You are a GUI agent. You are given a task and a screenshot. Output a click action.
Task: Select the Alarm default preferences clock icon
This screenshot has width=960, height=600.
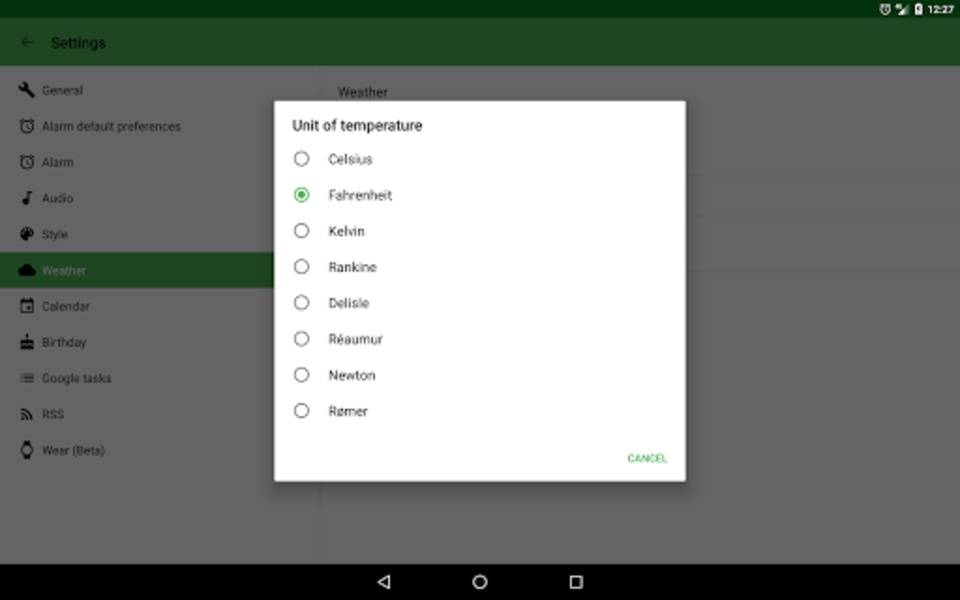[26, 126]
